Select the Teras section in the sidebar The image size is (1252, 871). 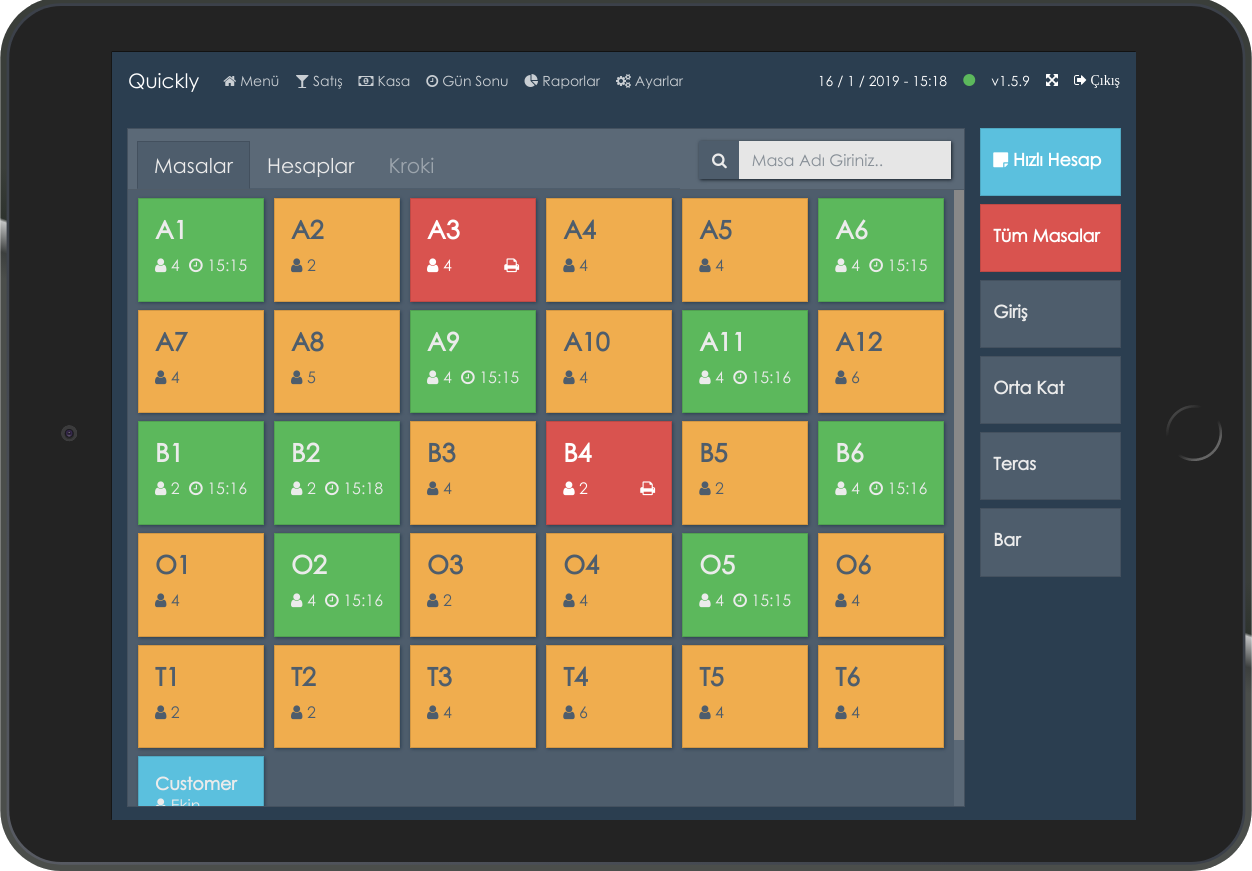[1050, 466]
